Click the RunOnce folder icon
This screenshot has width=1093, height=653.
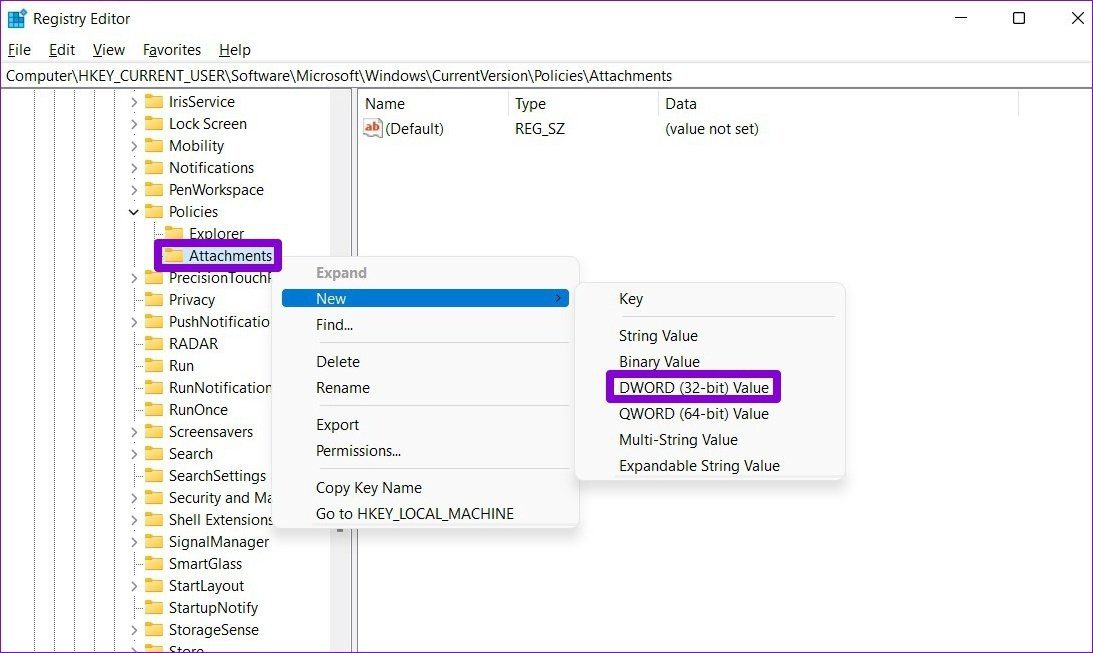(x=153, y=410)
